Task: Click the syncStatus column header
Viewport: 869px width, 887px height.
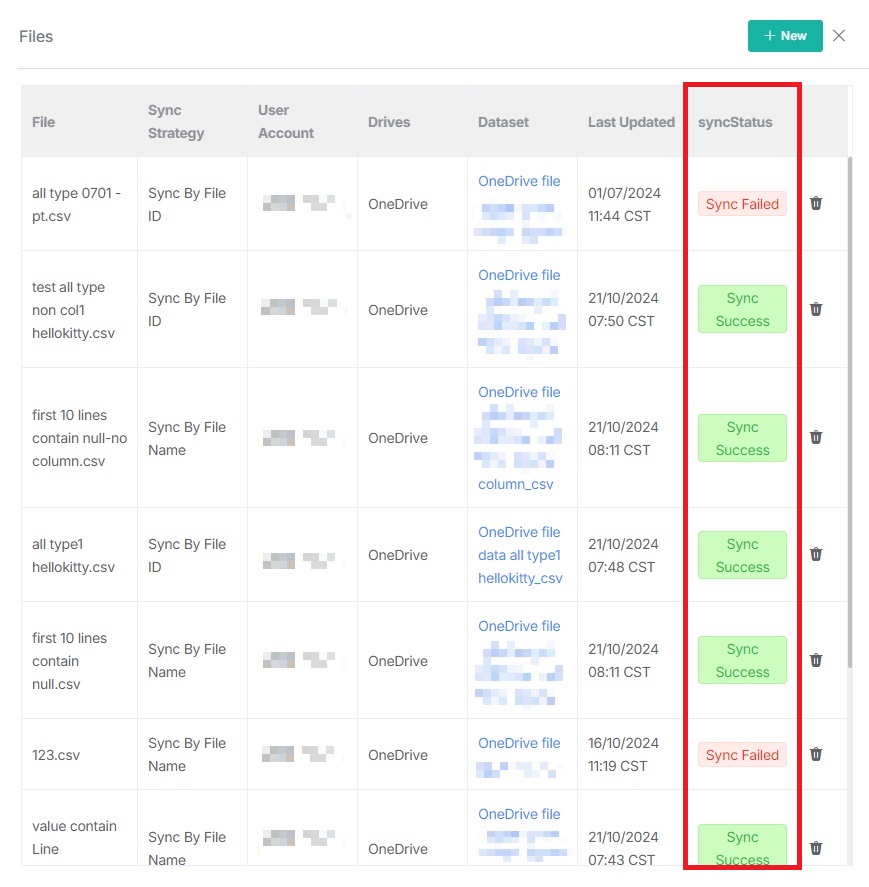Action: coord(735,122)
